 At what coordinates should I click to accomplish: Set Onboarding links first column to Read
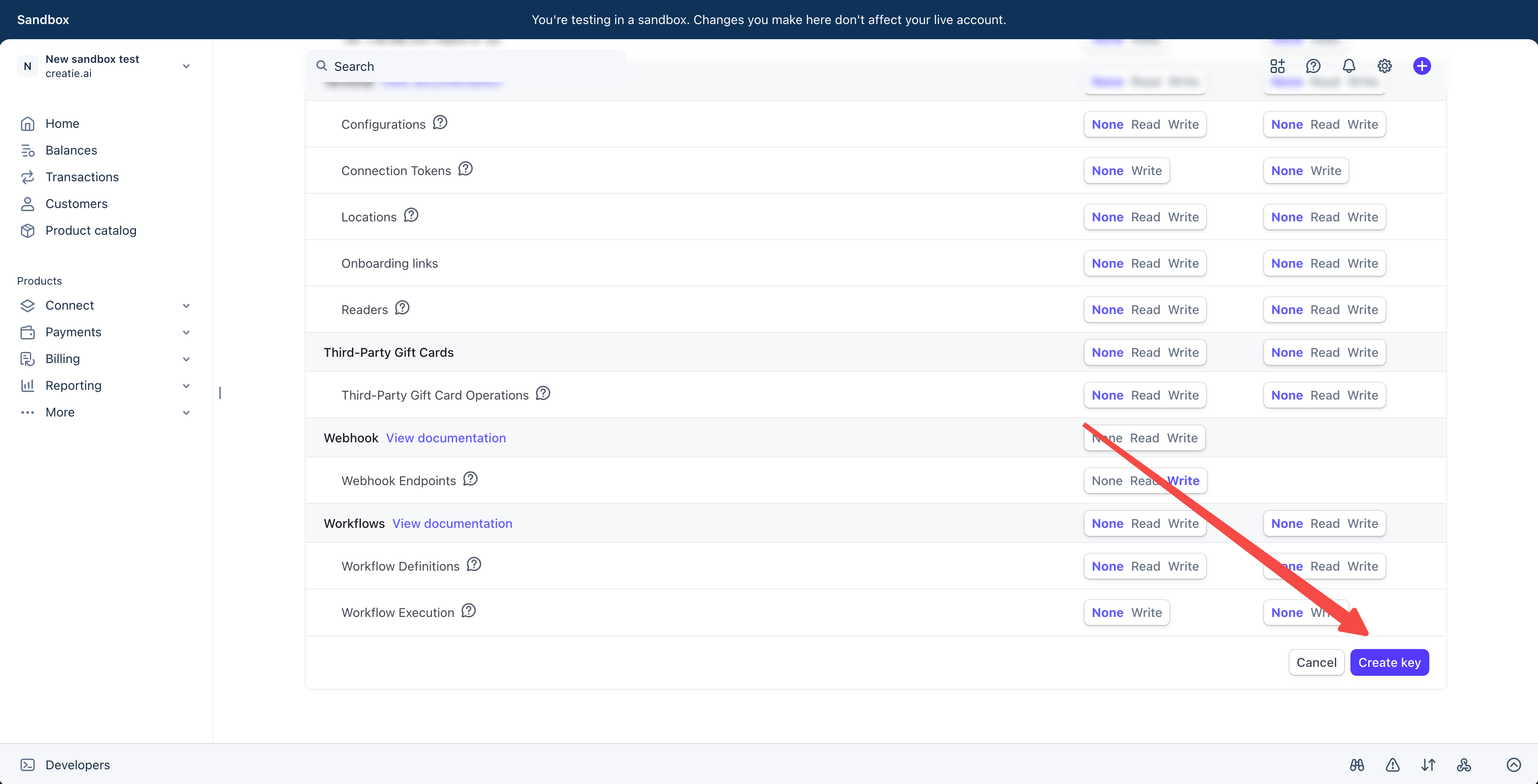pos(1145,263)
